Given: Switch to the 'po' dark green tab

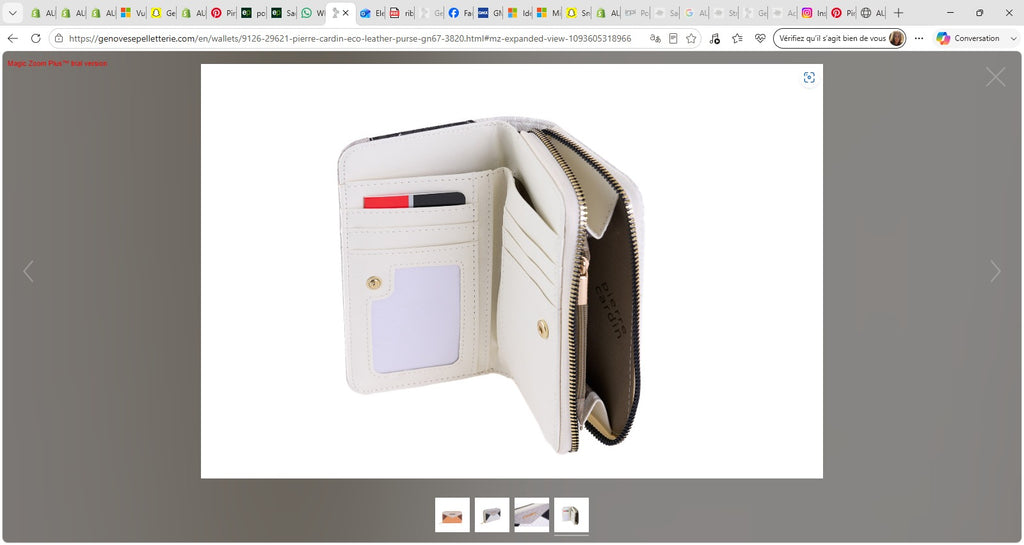Looking at the screenshot, I should [x=252, y=12].
